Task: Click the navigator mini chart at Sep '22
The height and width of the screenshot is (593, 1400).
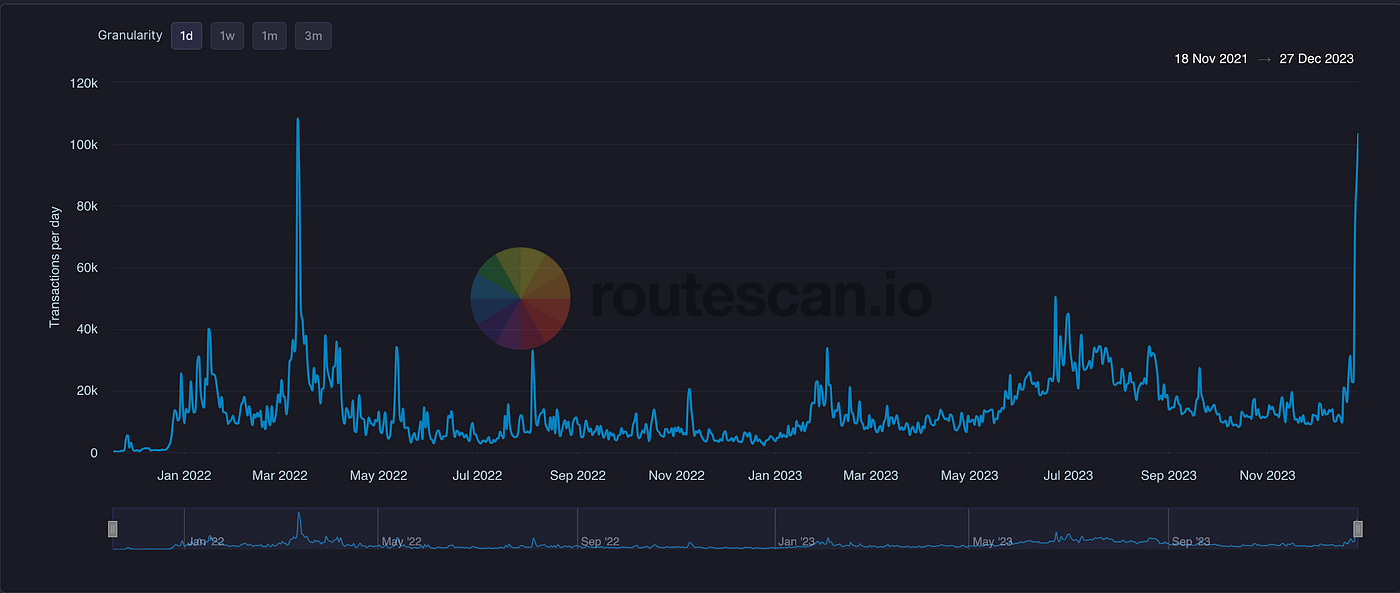Action: point(600,541)
